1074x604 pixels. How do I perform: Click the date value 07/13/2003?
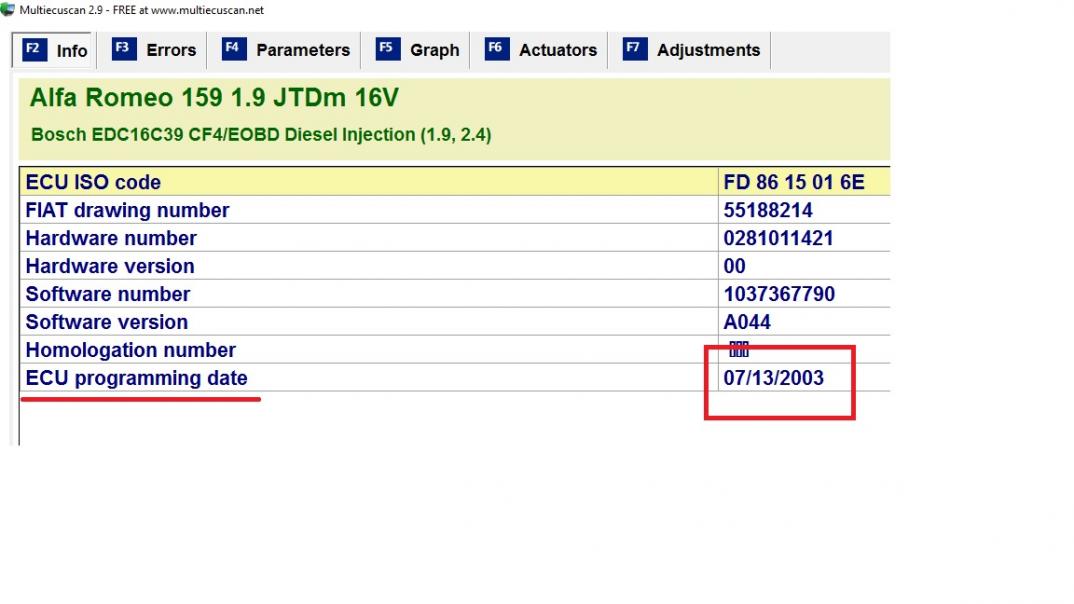(773, 378)
